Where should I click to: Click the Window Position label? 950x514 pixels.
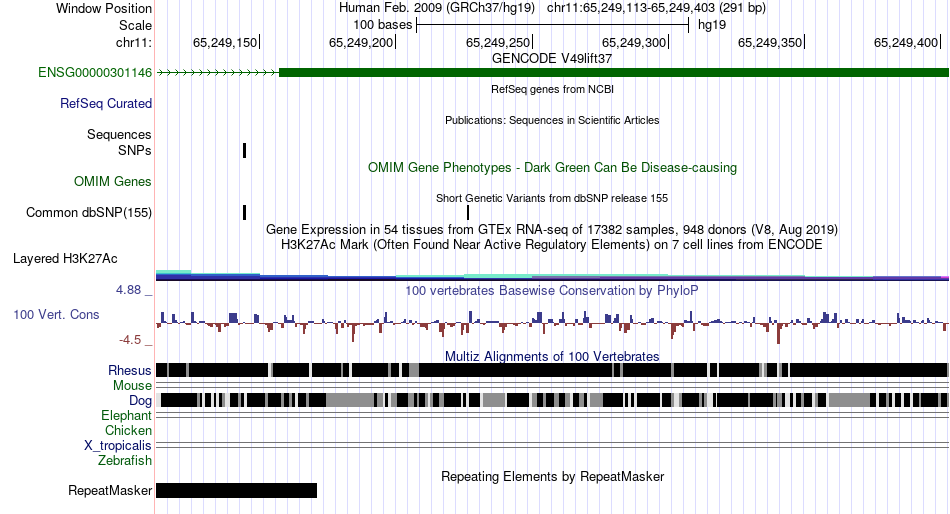pyautogui.click(x=104, y=8)
